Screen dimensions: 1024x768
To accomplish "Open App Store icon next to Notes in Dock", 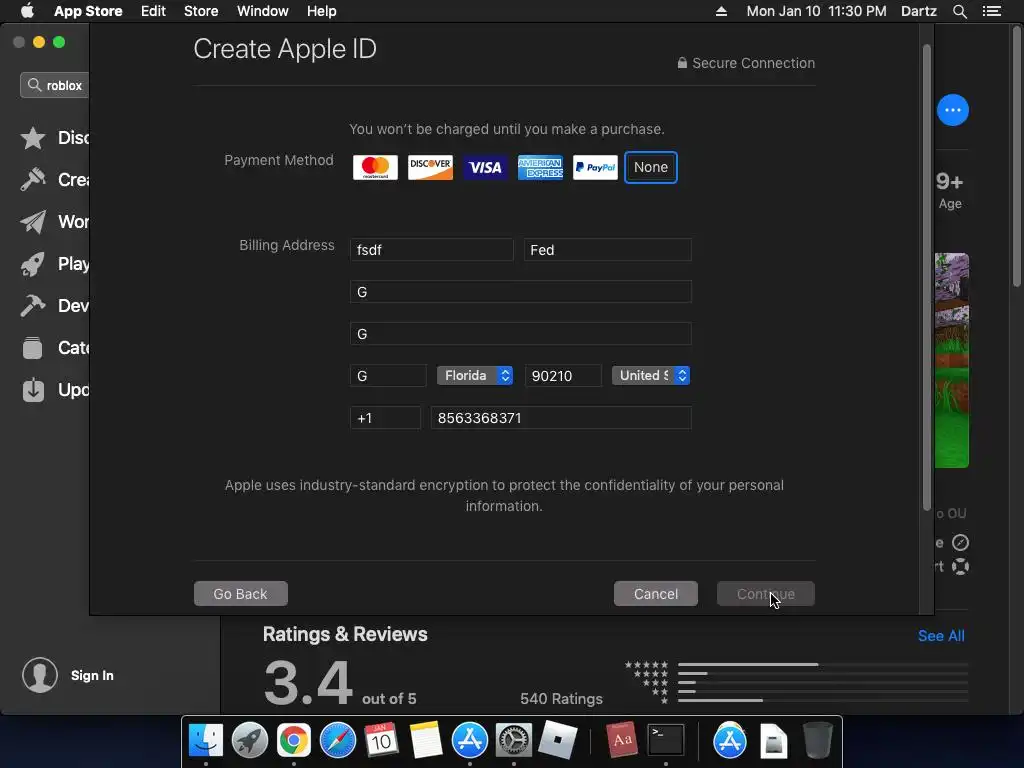I will [470, 741].
